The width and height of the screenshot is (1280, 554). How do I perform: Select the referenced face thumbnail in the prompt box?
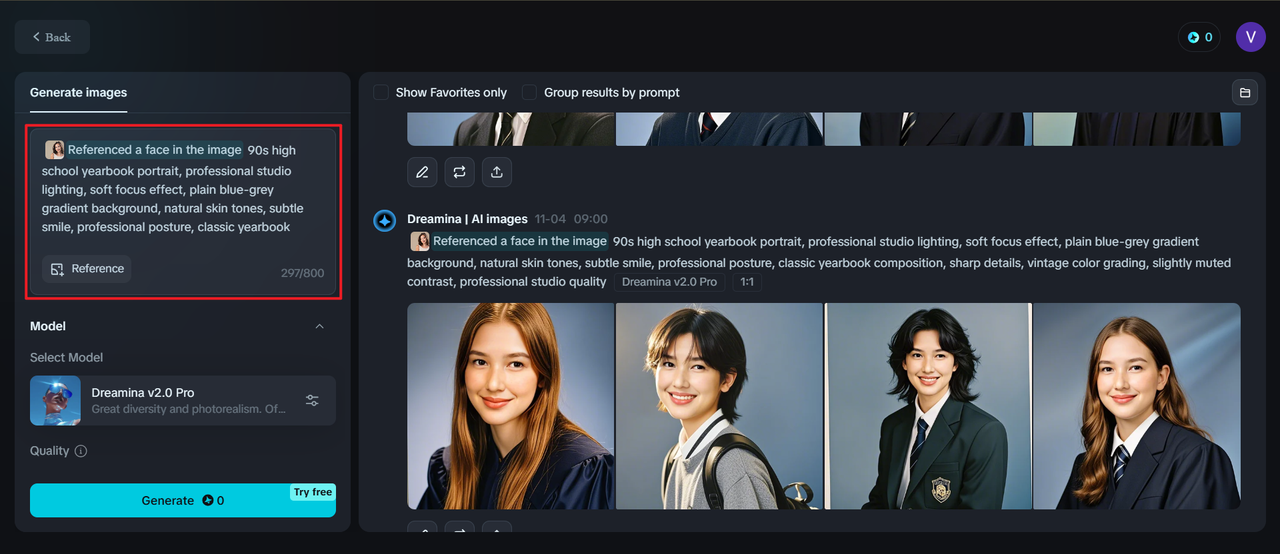pos(54,150)
